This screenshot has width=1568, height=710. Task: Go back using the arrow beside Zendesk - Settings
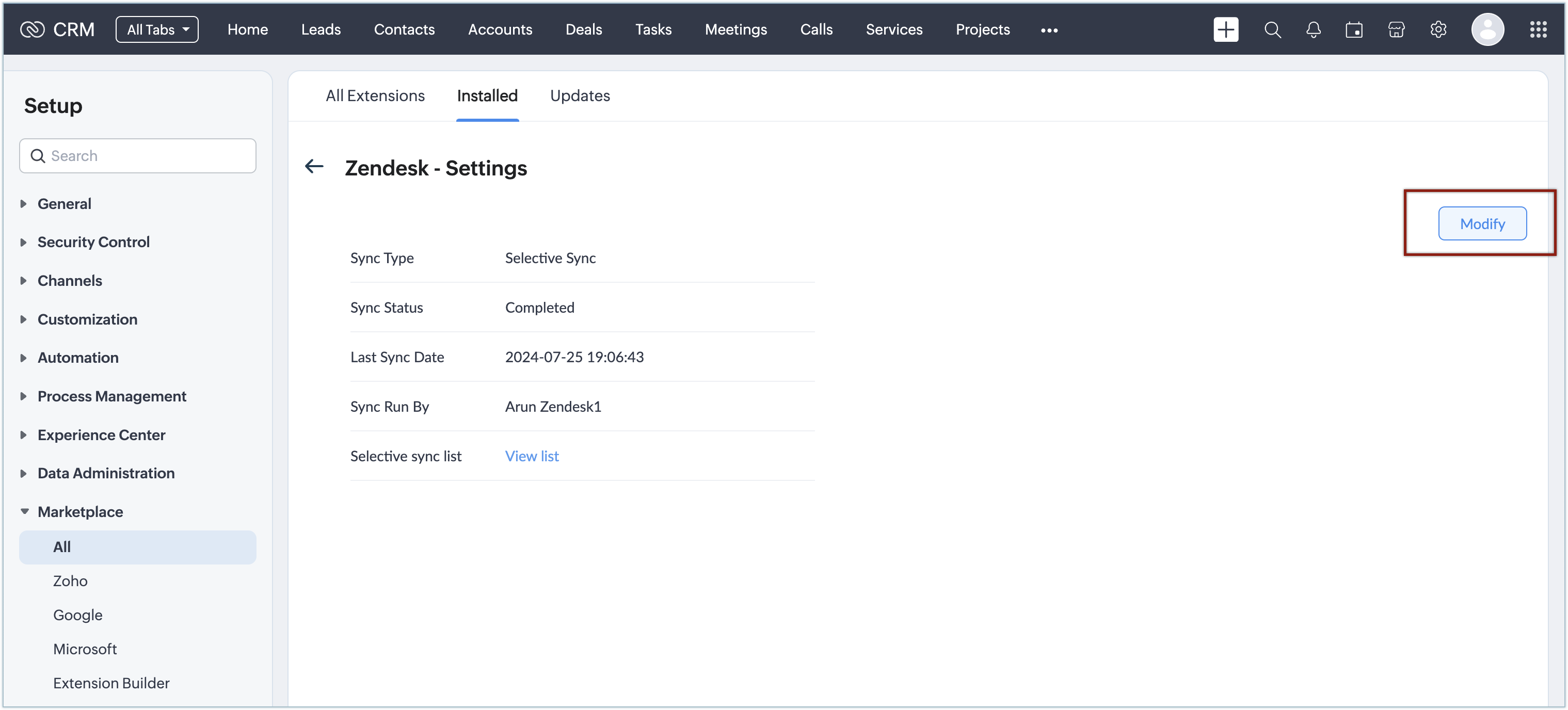[x=314, y=166]
